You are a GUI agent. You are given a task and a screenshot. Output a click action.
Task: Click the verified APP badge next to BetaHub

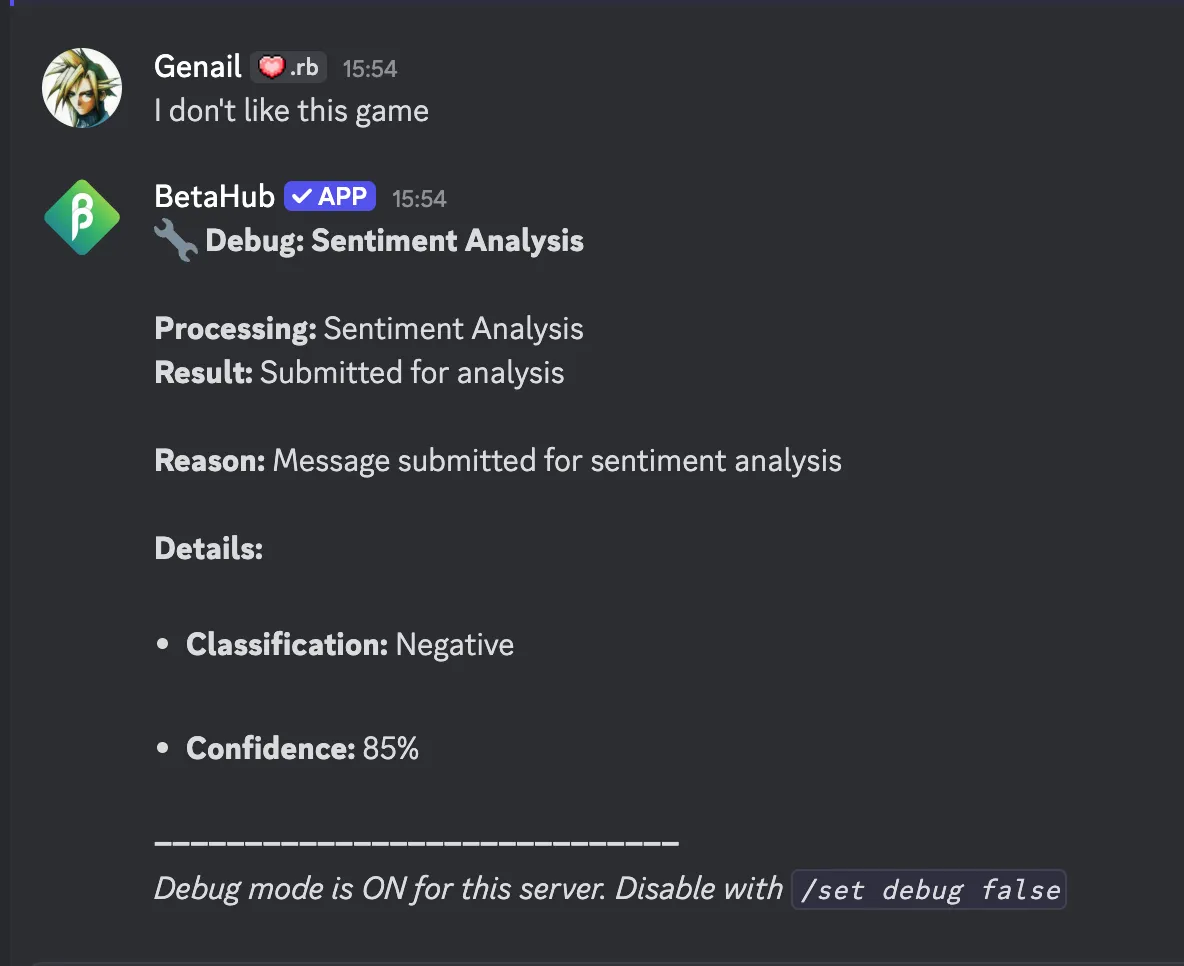click(x=330, y=197)
